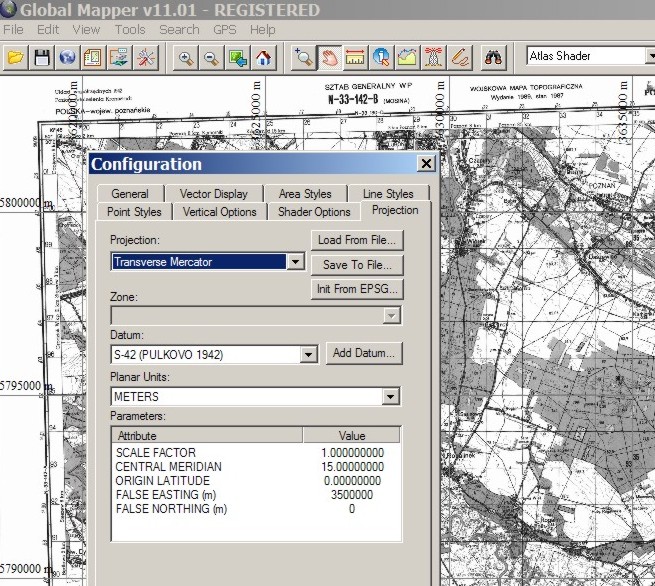
Task: Expand the disabled Zone dropdown
Action: click(391, 316)
